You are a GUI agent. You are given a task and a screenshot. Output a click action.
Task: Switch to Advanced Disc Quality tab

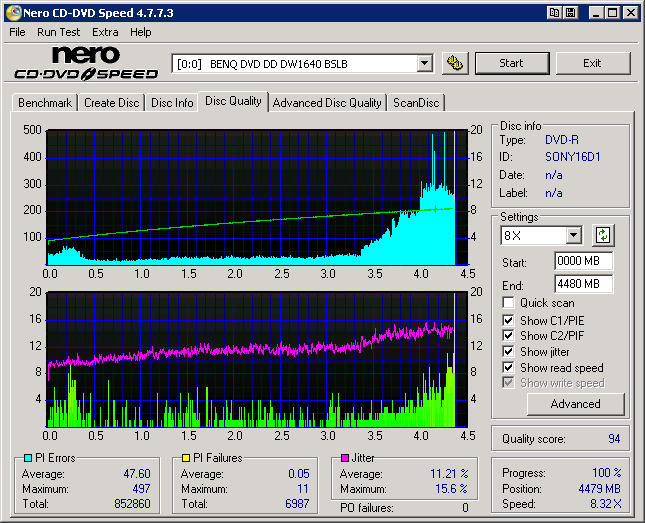tap(327, 103)
